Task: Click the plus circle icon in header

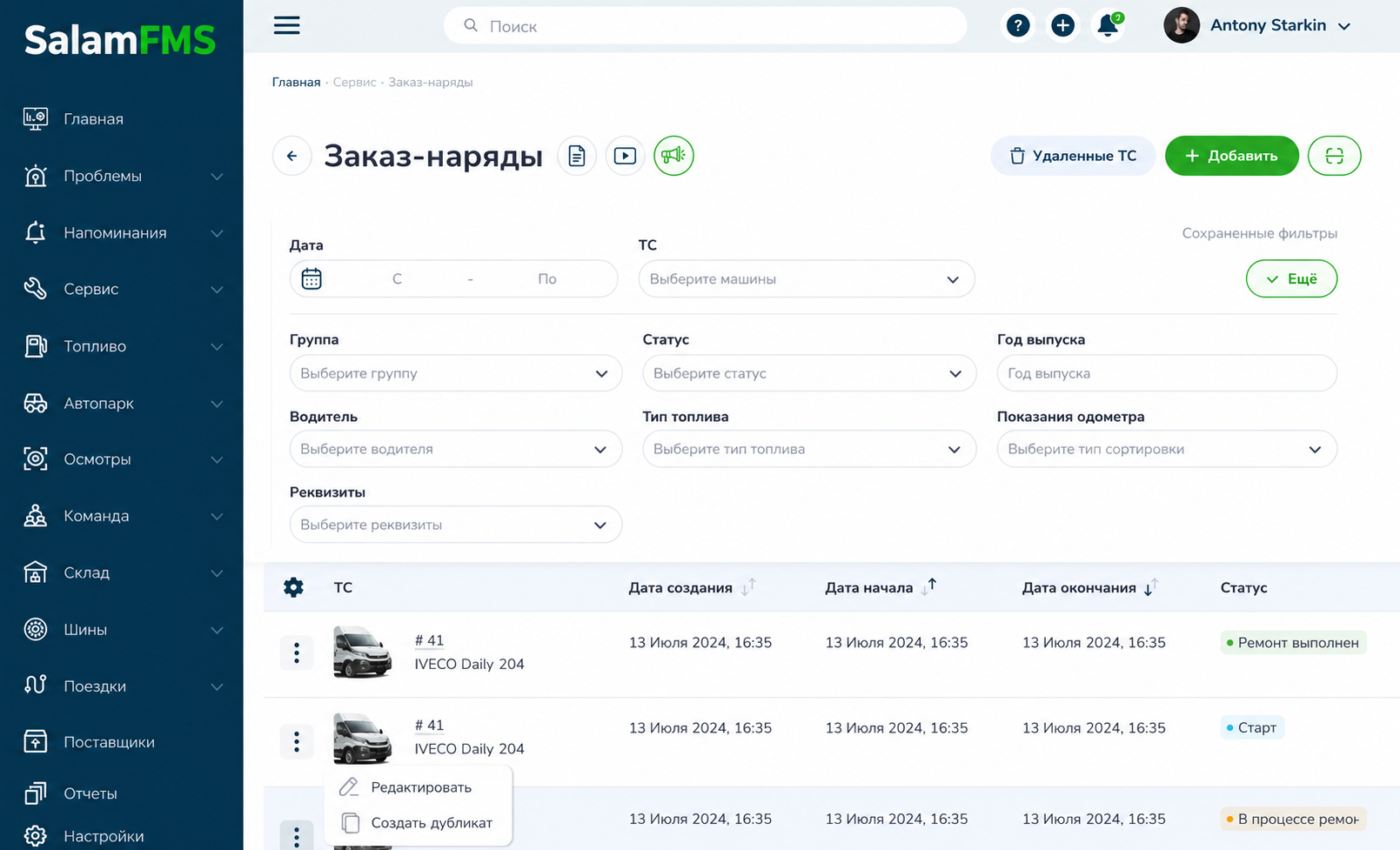Action: (1062, 25)
